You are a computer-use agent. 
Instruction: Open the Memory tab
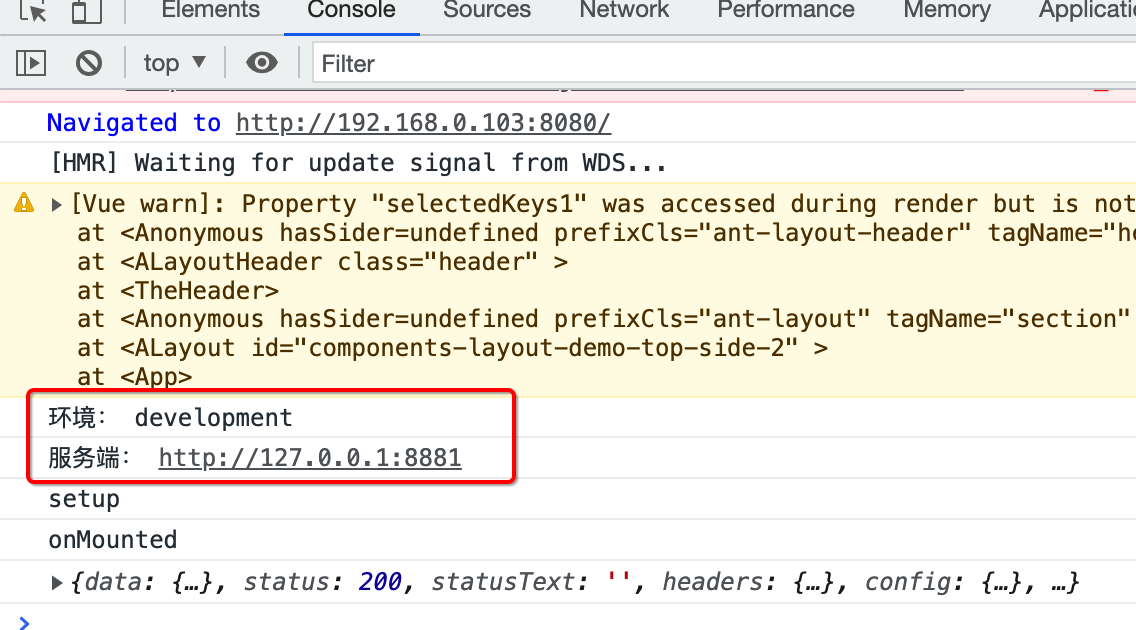pos(946,10)
